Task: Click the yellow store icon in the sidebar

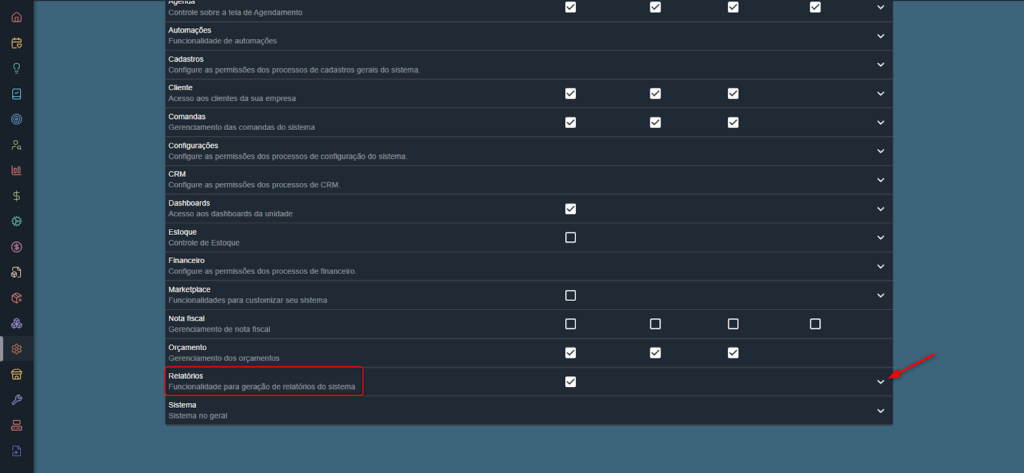Action: (x=16, y=374)
